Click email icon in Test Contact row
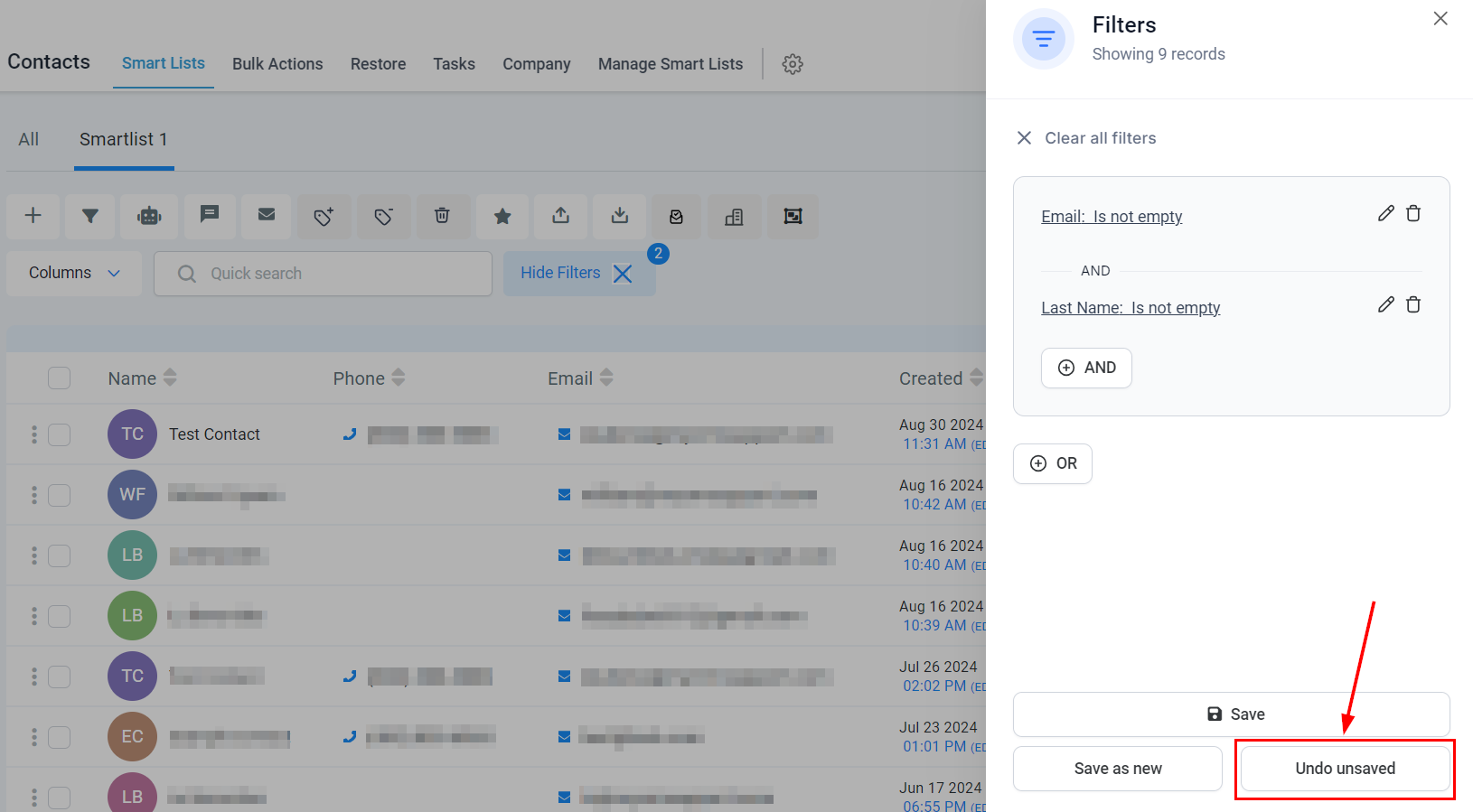Viewport: 1473px width, 812px height. pos(564,434)
